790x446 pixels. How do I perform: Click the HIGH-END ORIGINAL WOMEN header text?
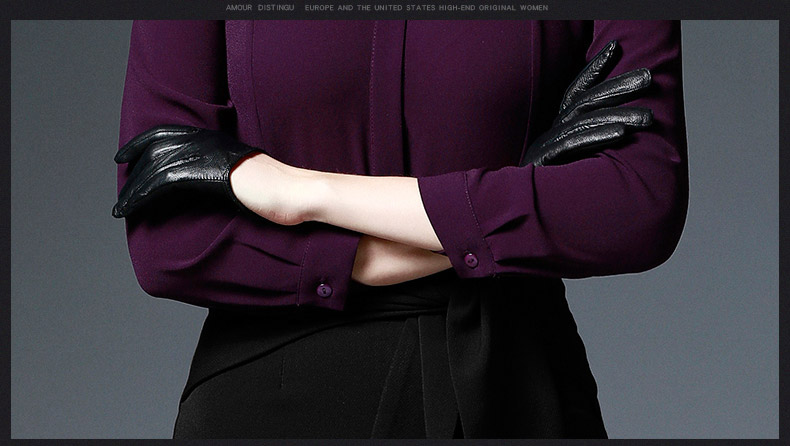pos(498,8)
